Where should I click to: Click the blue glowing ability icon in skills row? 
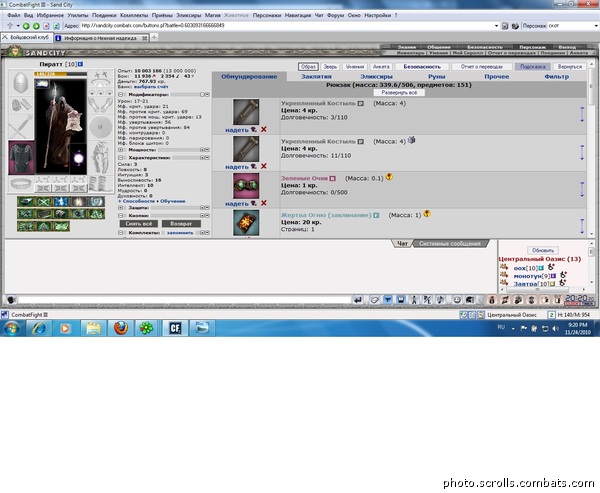(61, 202)
